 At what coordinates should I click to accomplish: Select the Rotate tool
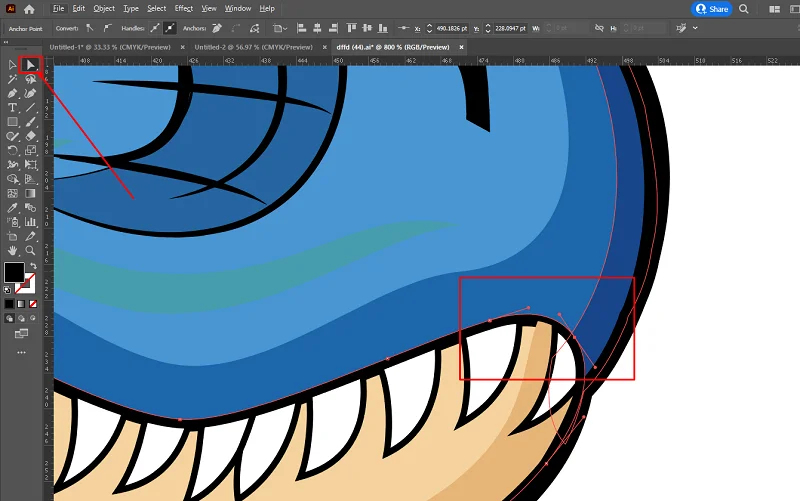pos(12,151)
